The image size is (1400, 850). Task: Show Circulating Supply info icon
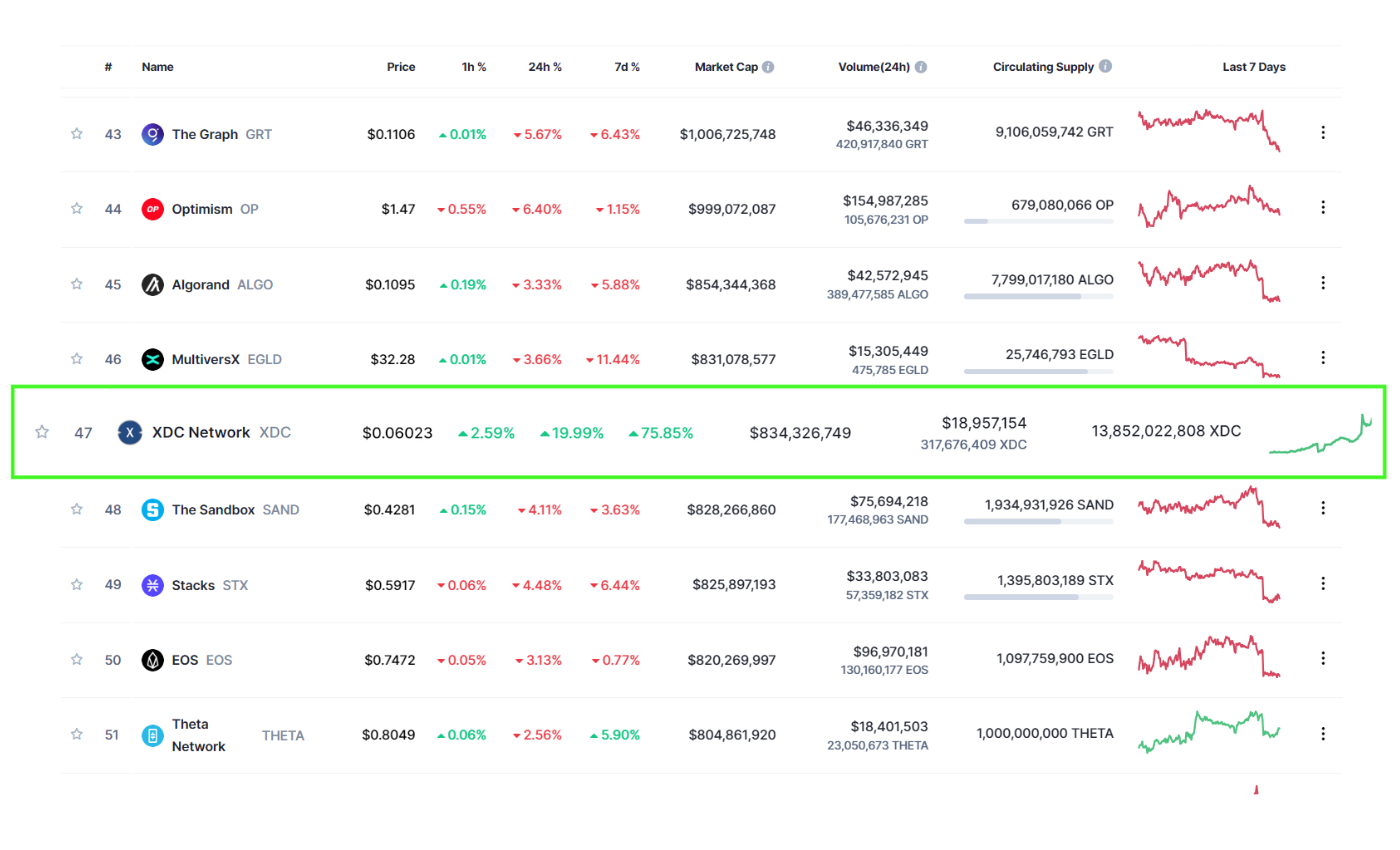(x=1105, y=67)
